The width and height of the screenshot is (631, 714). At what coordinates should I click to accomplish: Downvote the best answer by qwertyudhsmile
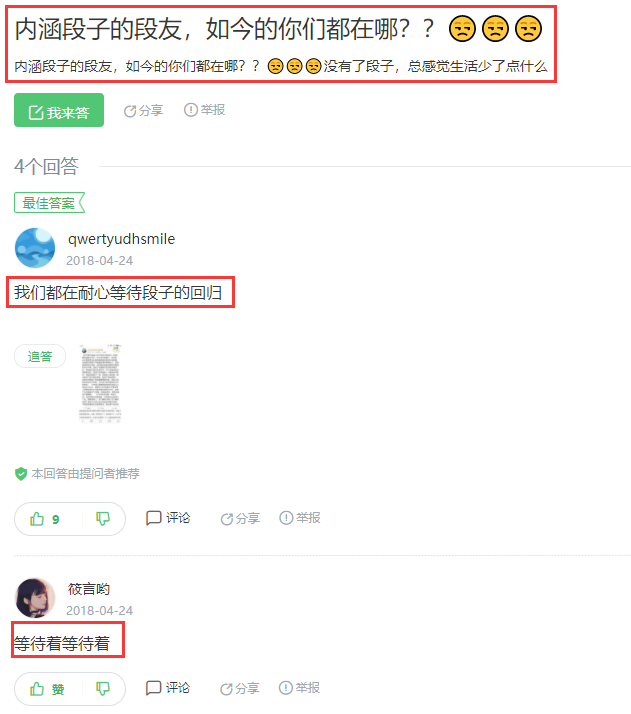103,519
